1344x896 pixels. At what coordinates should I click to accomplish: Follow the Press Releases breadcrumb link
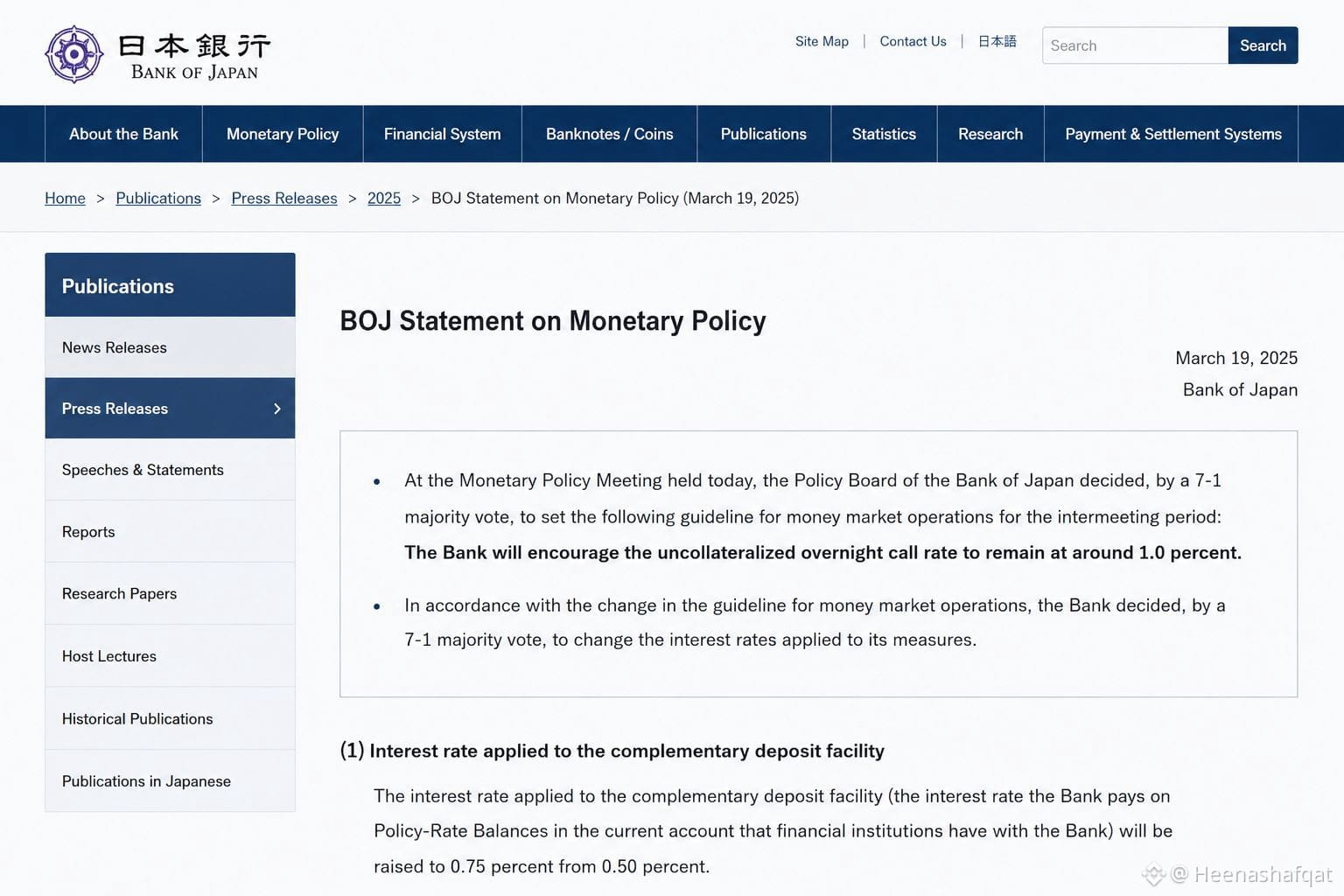[284, 199]
